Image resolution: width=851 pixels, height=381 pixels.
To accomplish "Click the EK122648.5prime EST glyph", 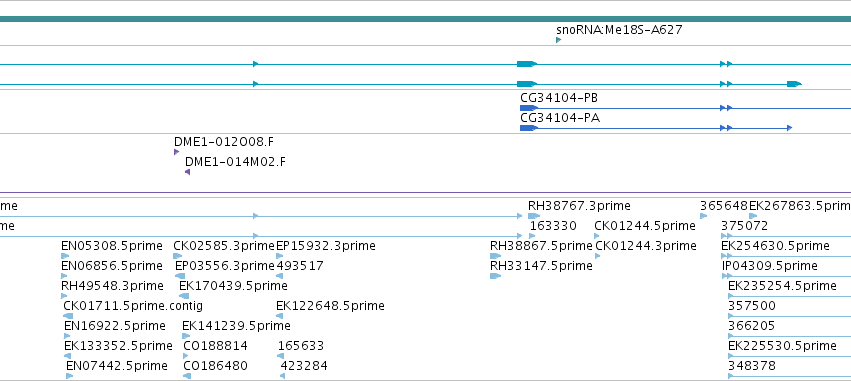I will point(280,316).
